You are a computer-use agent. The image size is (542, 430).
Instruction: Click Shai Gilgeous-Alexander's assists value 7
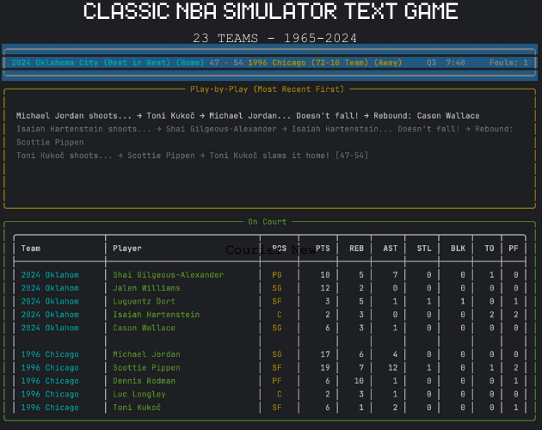pos(395,275)
